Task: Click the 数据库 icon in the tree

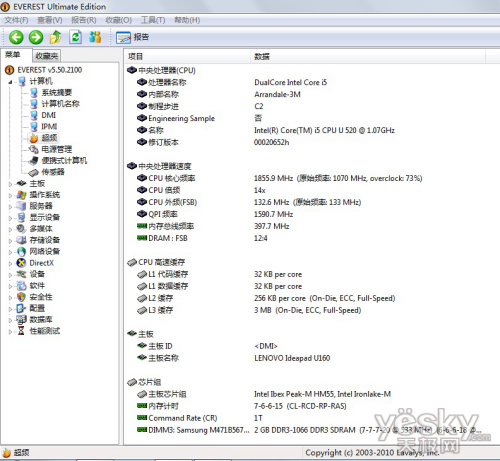Action: click(x=21, y=319)
